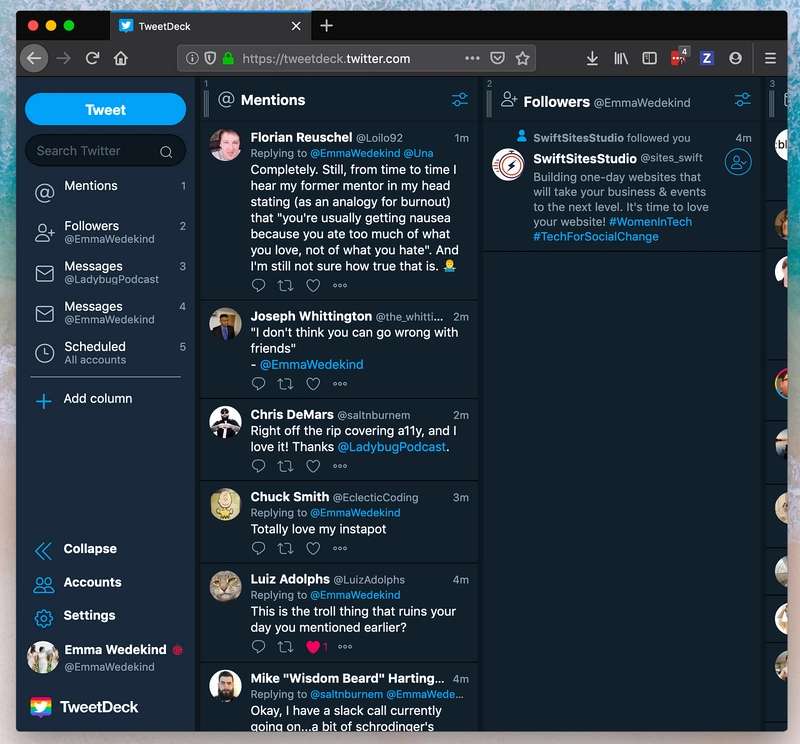
Task: Toggle Firefox sidebar view
Action: pos(649,58)
